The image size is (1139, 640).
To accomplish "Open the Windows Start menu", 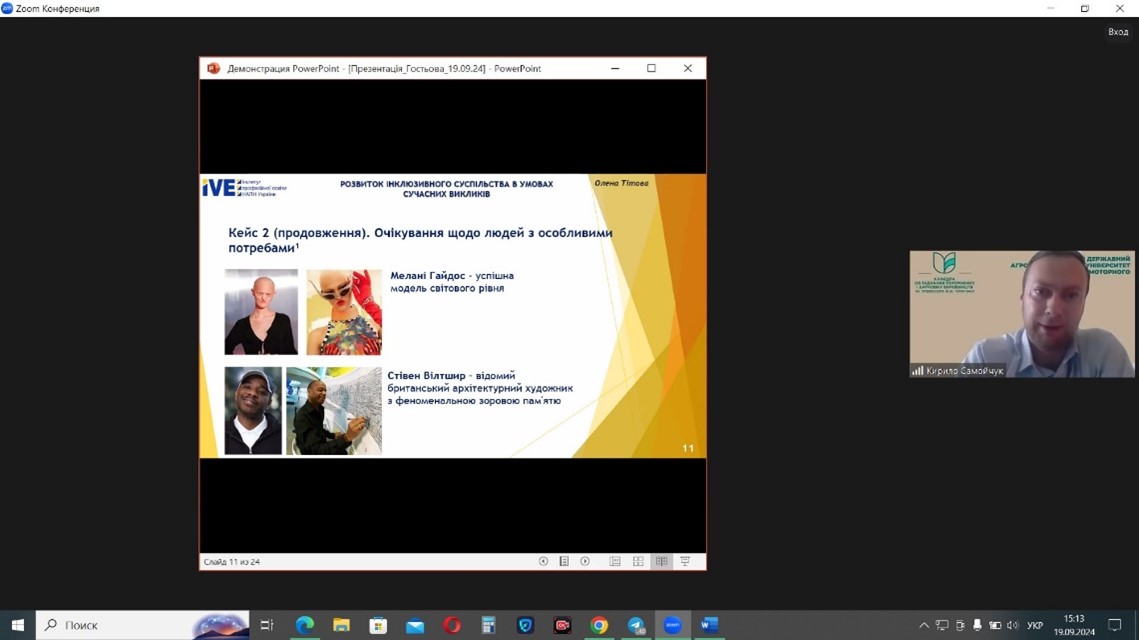I will point(17,625).
